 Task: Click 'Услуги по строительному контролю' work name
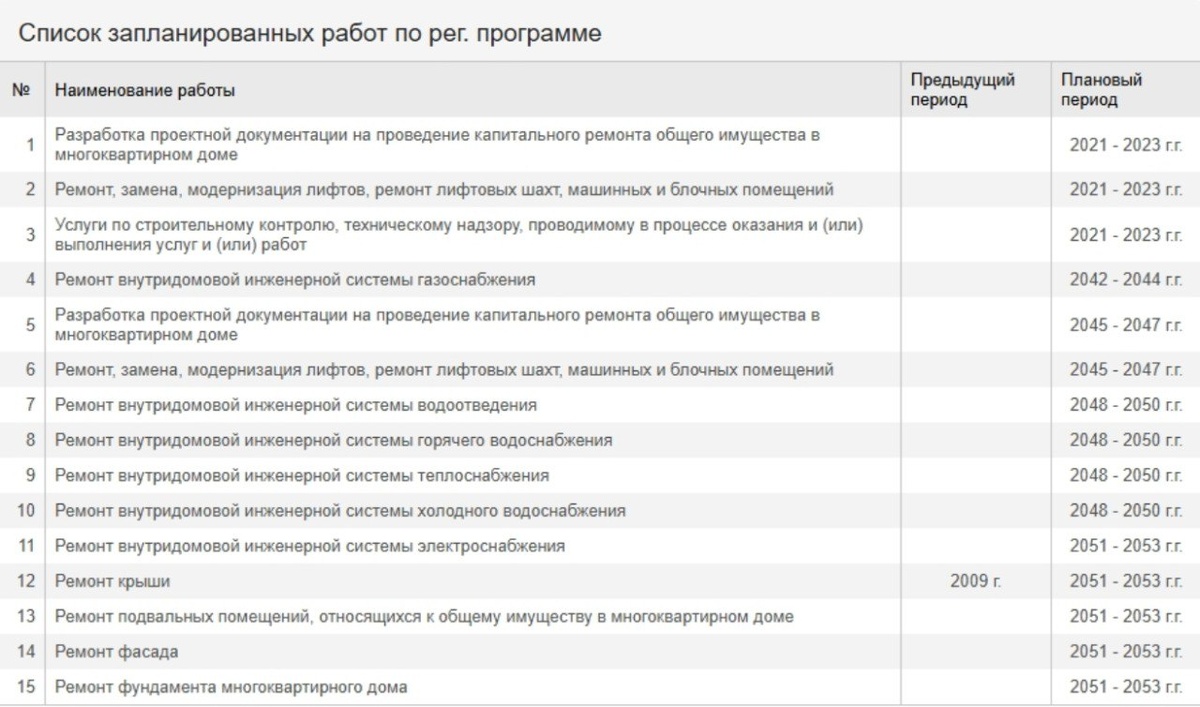click(x=459, y=235)
